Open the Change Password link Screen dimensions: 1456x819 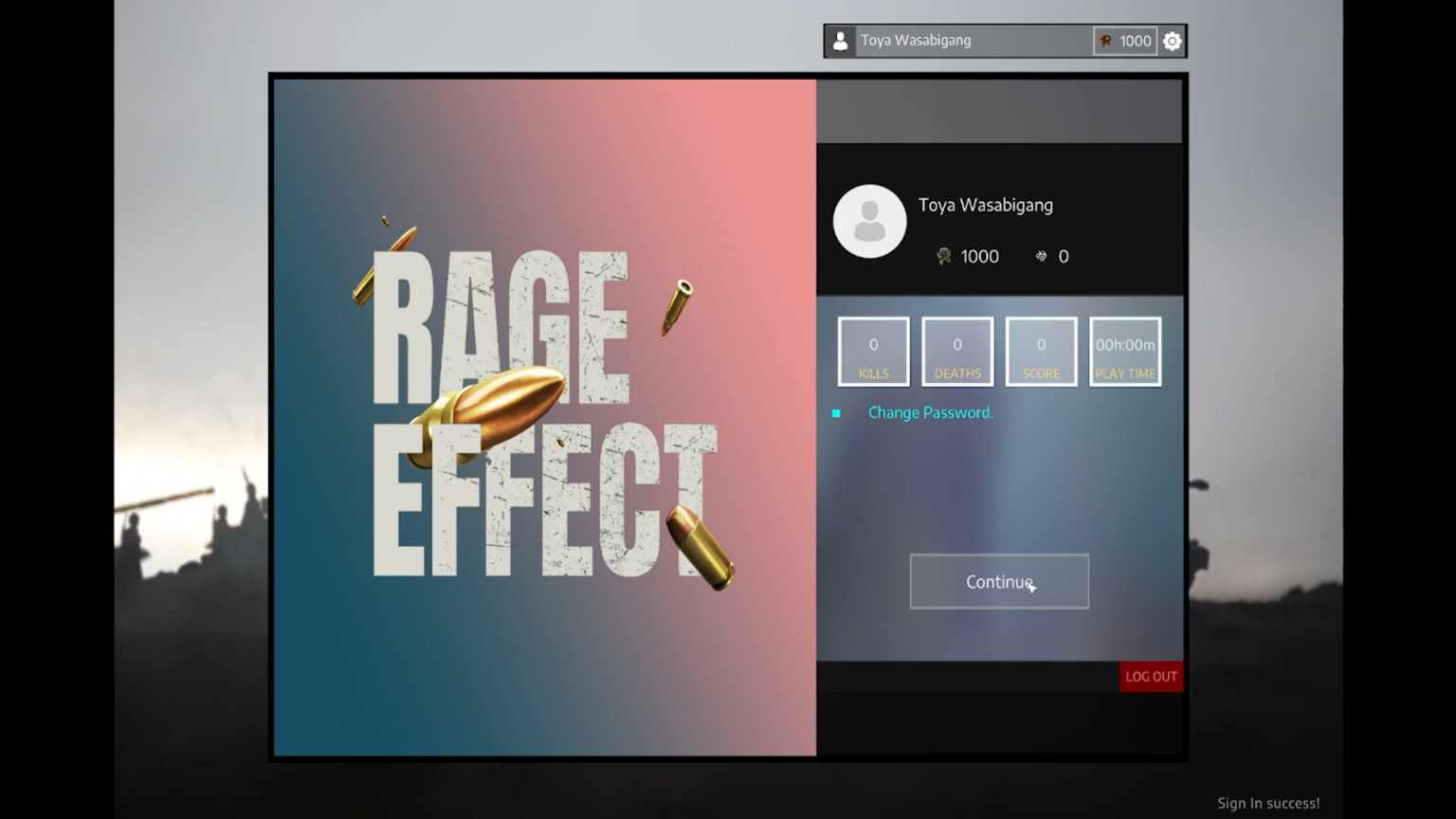pos(930,412)
